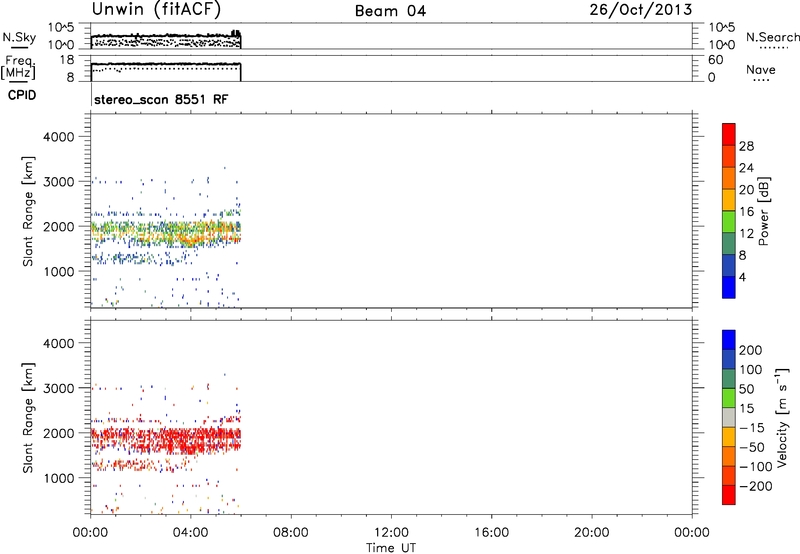Select the "200" label on the Velocity colorbar
800x554 pixels.
point(751,350)
